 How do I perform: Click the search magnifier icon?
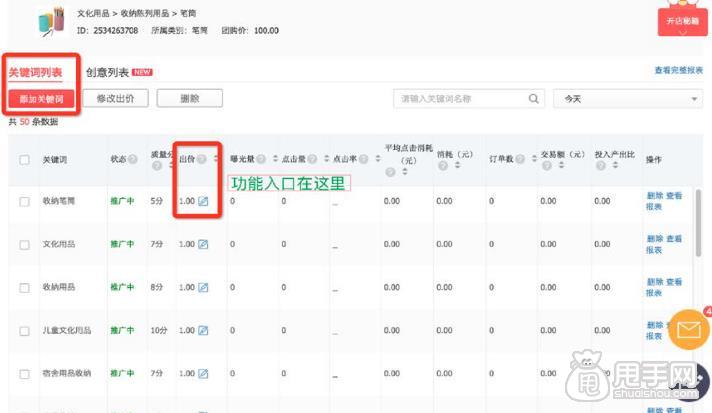coord(534,99)
